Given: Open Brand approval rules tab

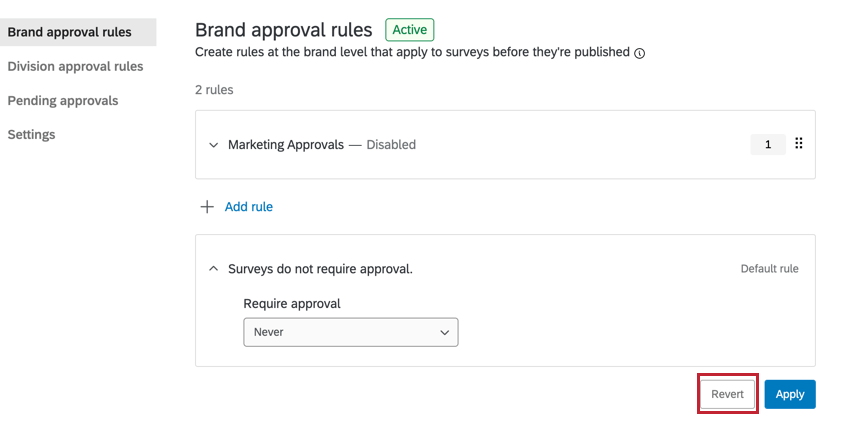Looking at the screenshot, I should tap(69, 32).
